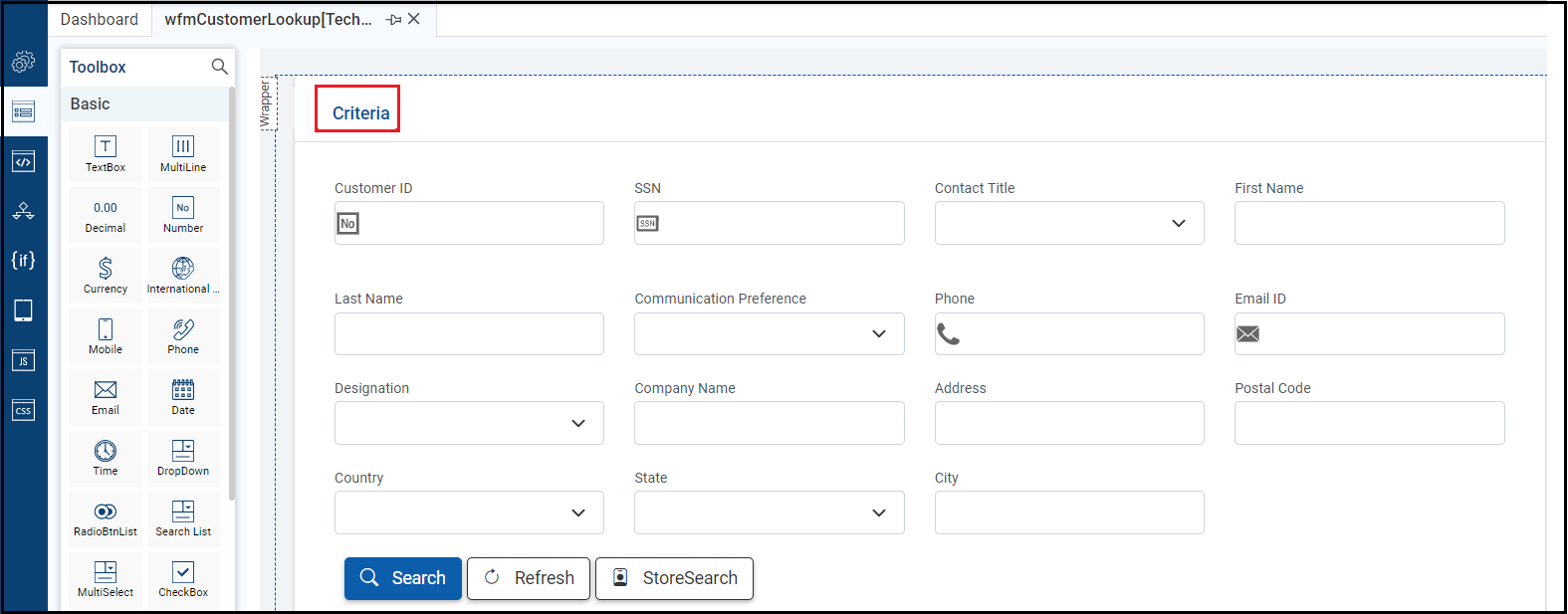Select the RadioBtnList control in Toolbox

(x=106, y=517)
